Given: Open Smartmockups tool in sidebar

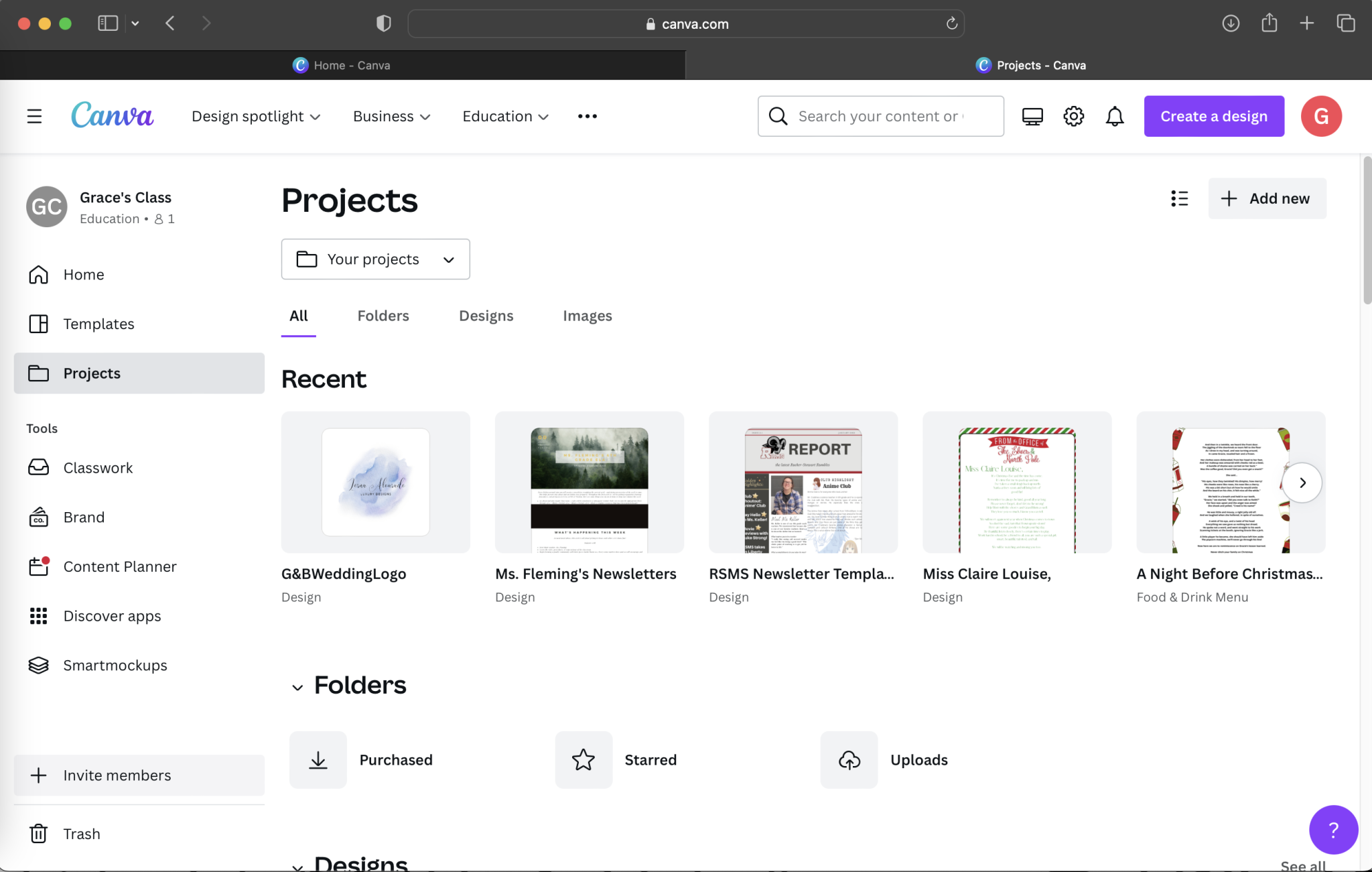Looking at the screenshot, I should pos(115,665).
